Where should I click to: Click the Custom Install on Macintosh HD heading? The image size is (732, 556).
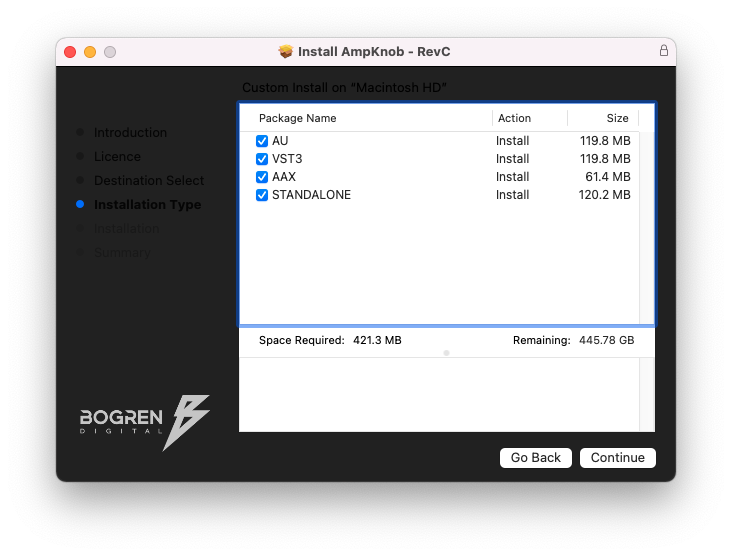pyautogui.click(x=345, y=88)
